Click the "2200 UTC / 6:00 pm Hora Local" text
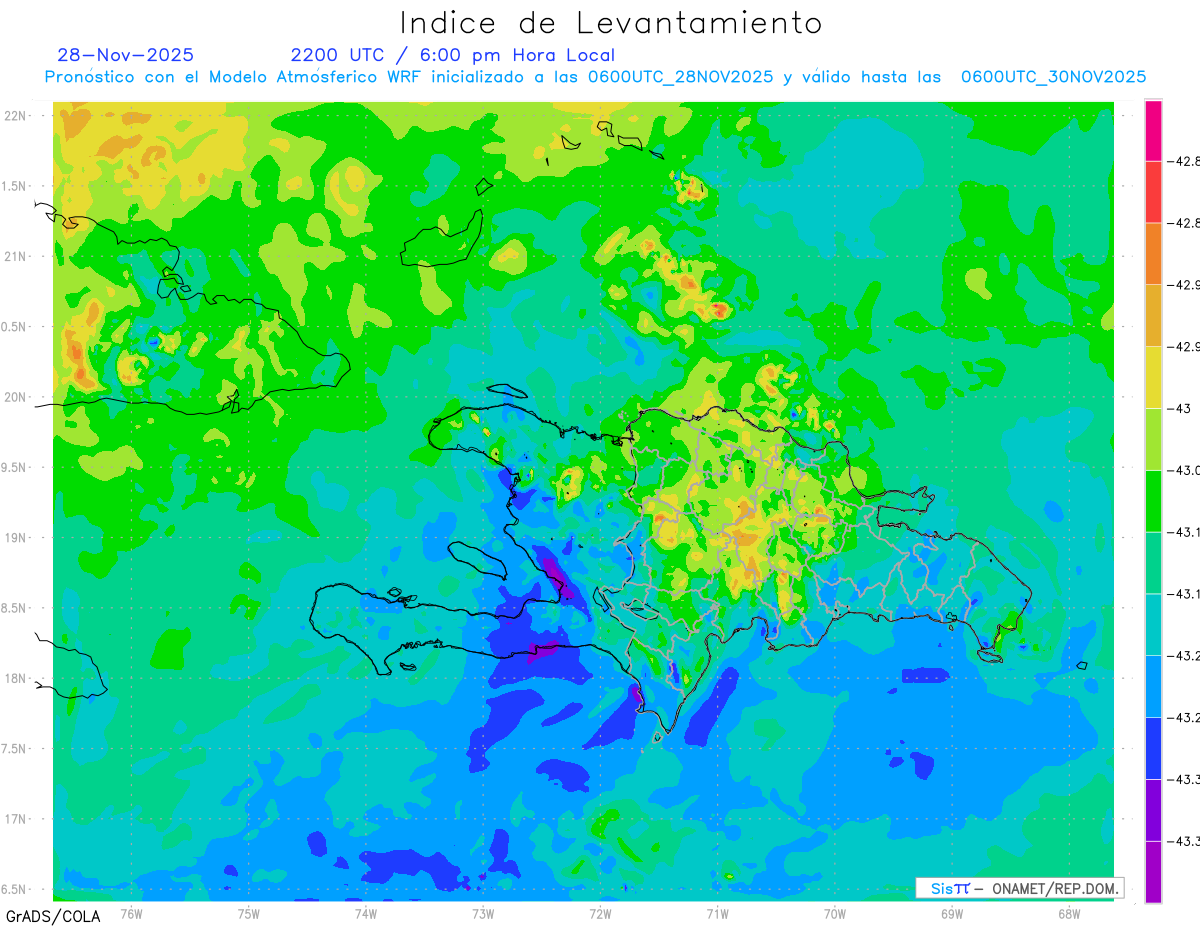 [x=453, y=55]
